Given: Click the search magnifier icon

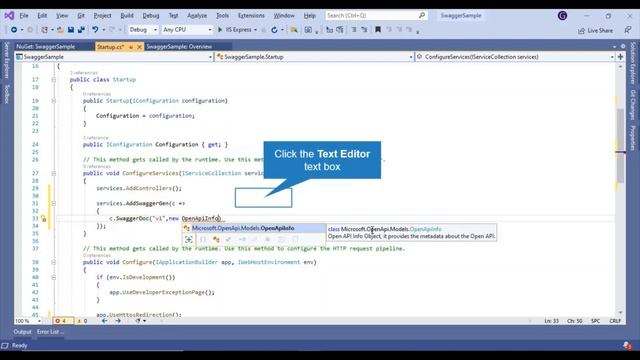Looking at the screenshot, I should tap(422, 16).
